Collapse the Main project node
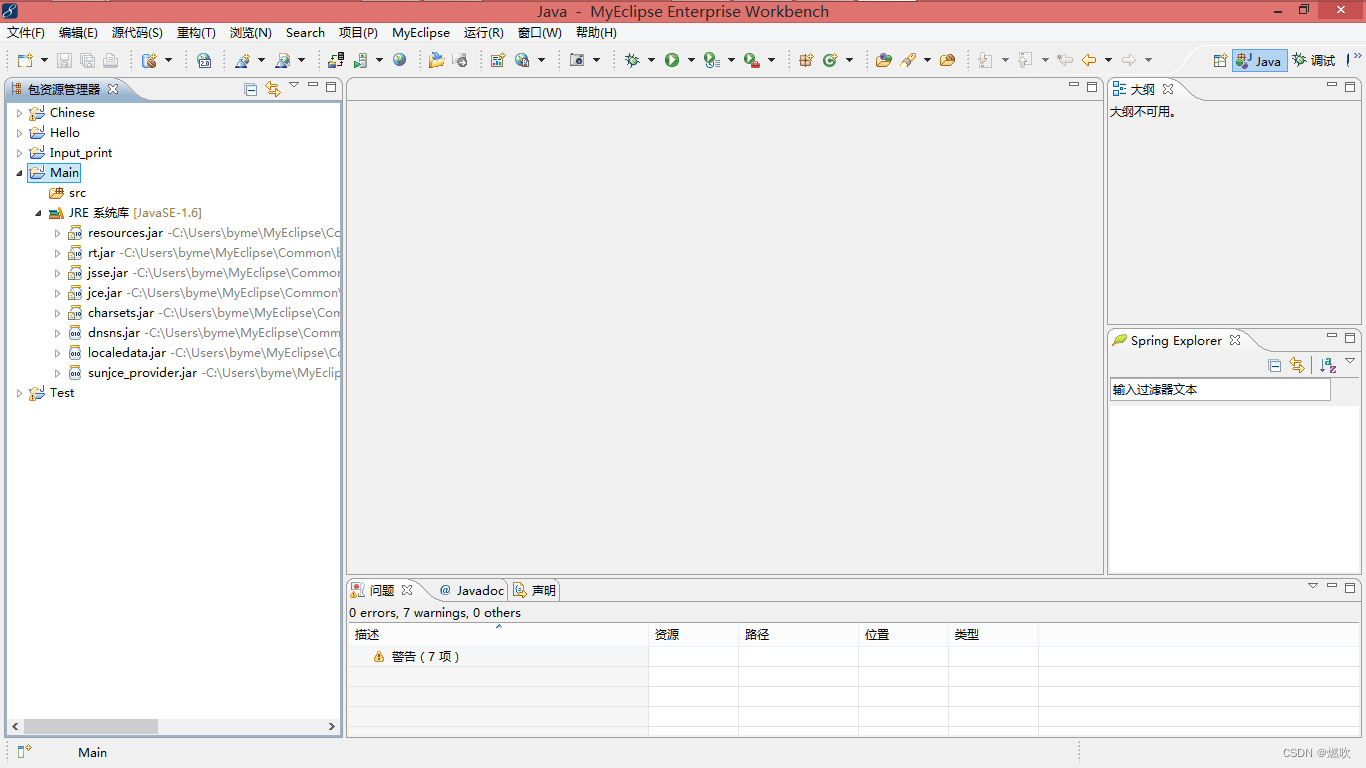 (19, 173)
